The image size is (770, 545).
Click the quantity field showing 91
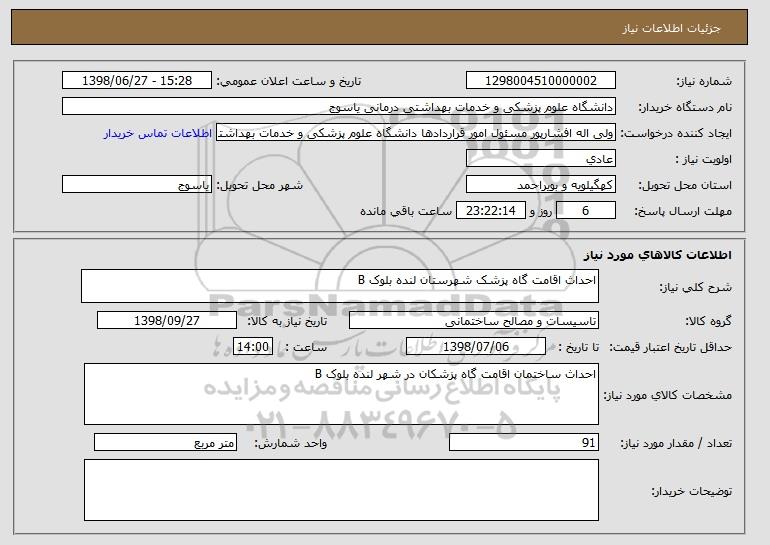pos(524,442)
